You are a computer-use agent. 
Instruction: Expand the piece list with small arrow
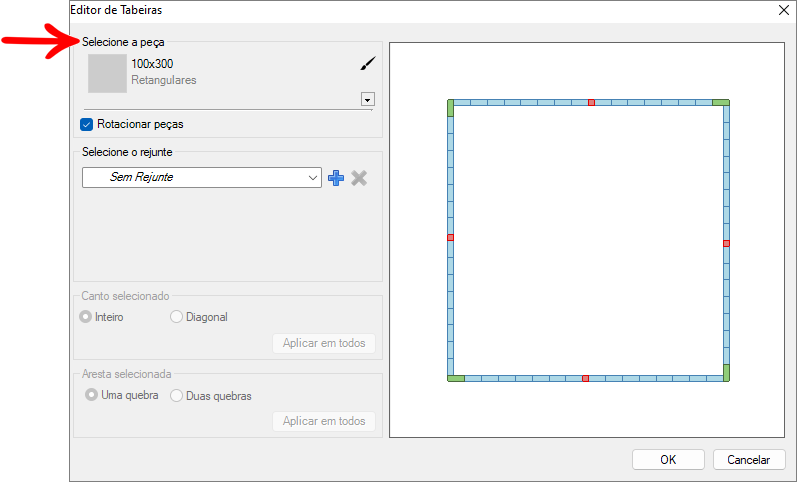[x=368, y=99]
